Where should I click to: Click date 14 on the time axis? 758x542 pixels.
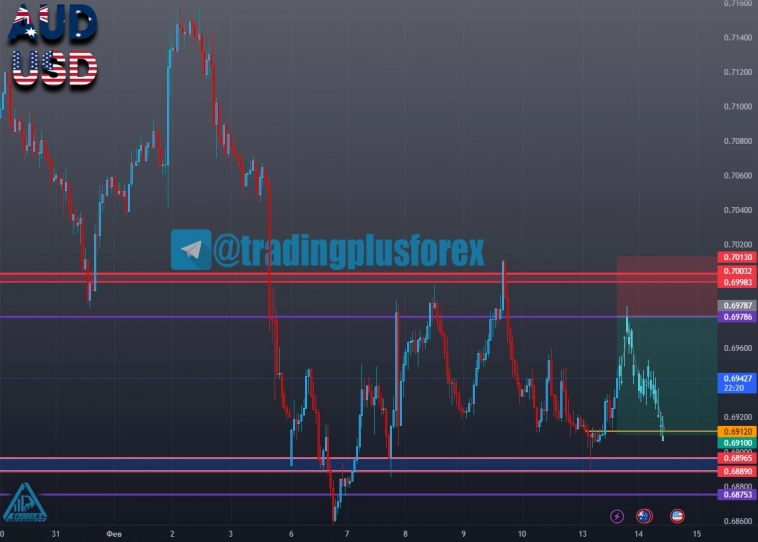pyautogui.click(x=639, y=534)
